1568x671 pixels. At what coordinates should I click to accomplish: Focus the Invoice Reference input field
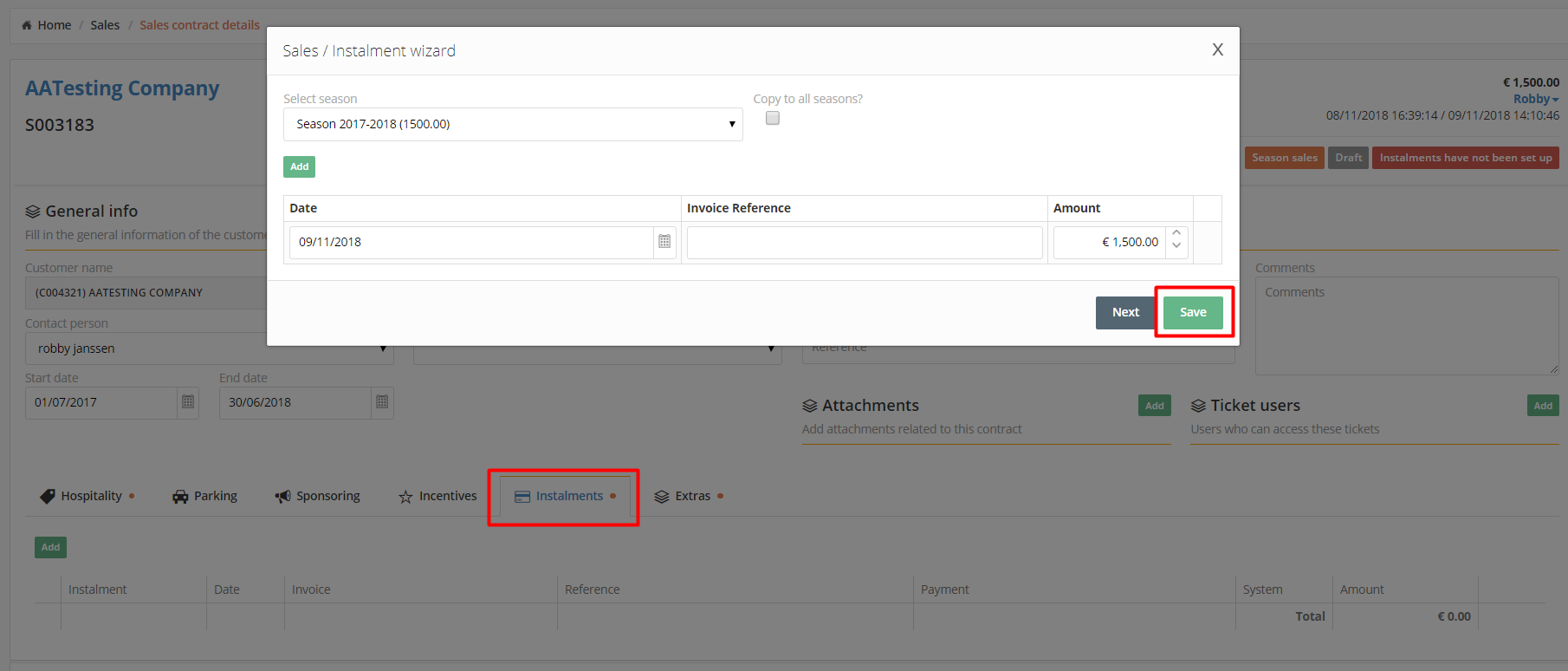click(865, 243)
